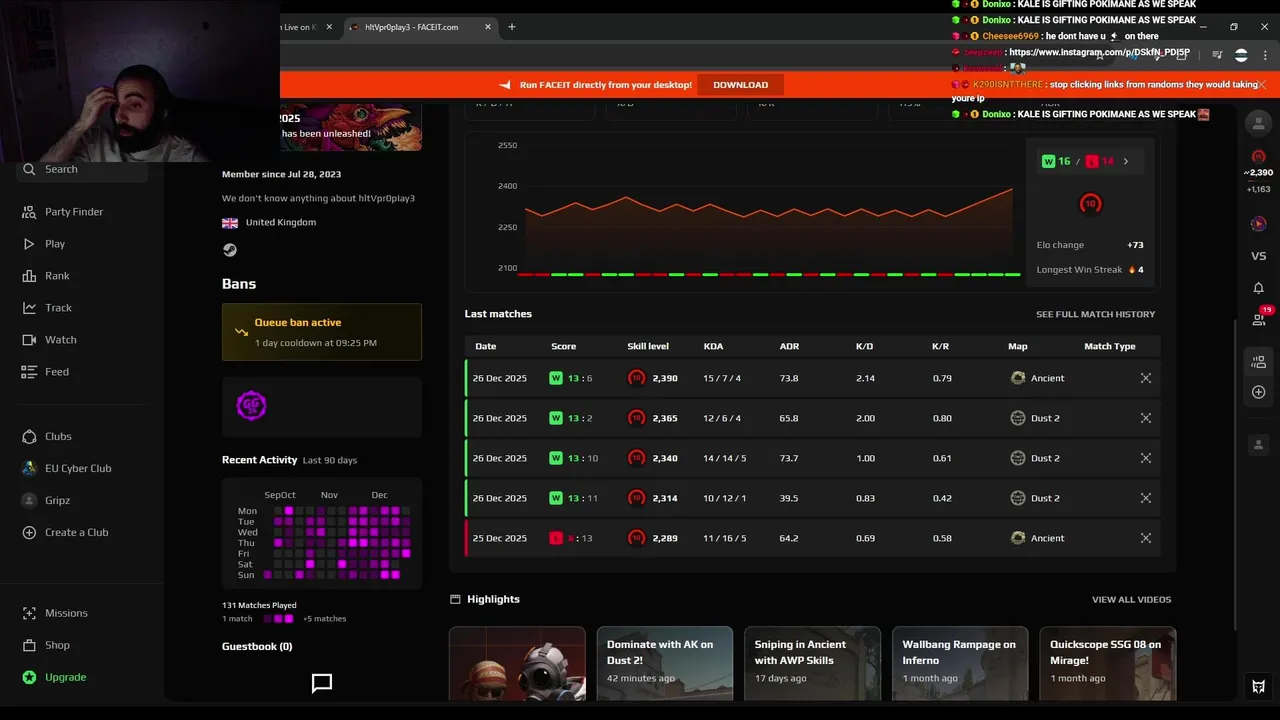Open Missions in sidebar
This screenshot has height=720, width=1280.
(x=55, y=613)
